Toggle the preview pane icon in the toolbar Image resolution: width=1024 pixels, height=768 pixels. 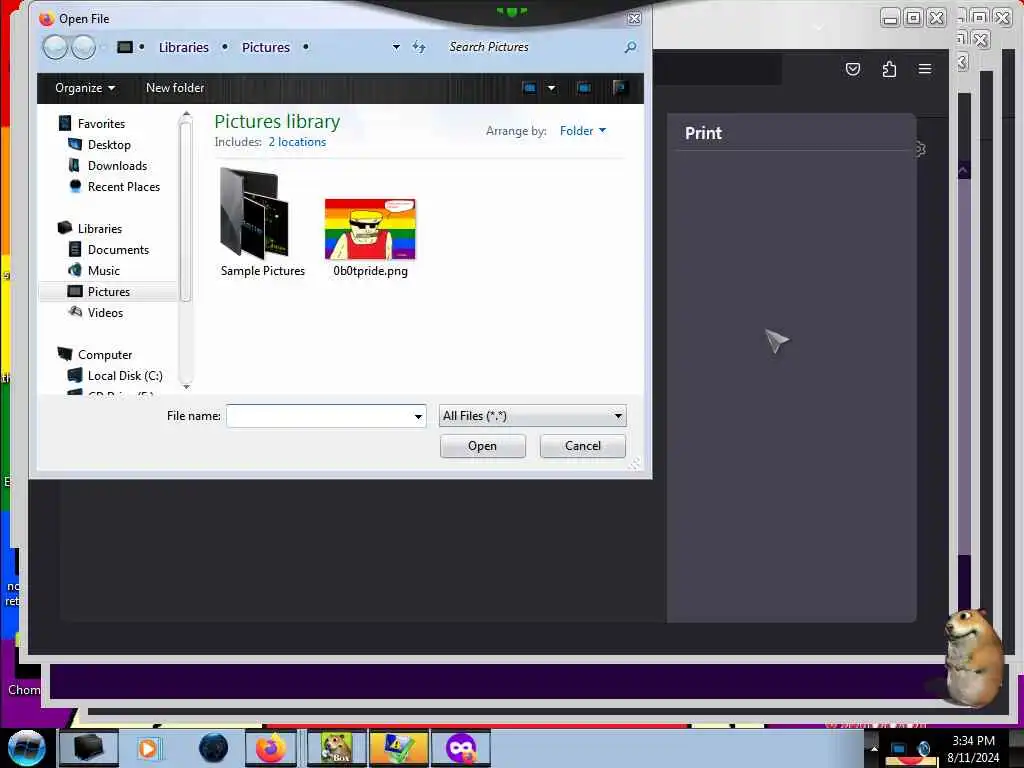click(x=584, y=88)
